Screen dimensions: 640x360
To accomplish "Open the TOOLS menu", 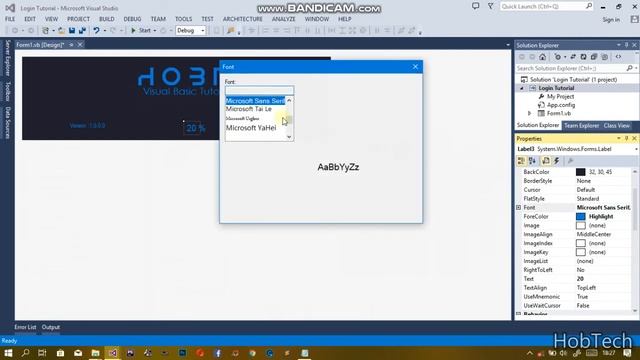I will (x=183, y=19).
